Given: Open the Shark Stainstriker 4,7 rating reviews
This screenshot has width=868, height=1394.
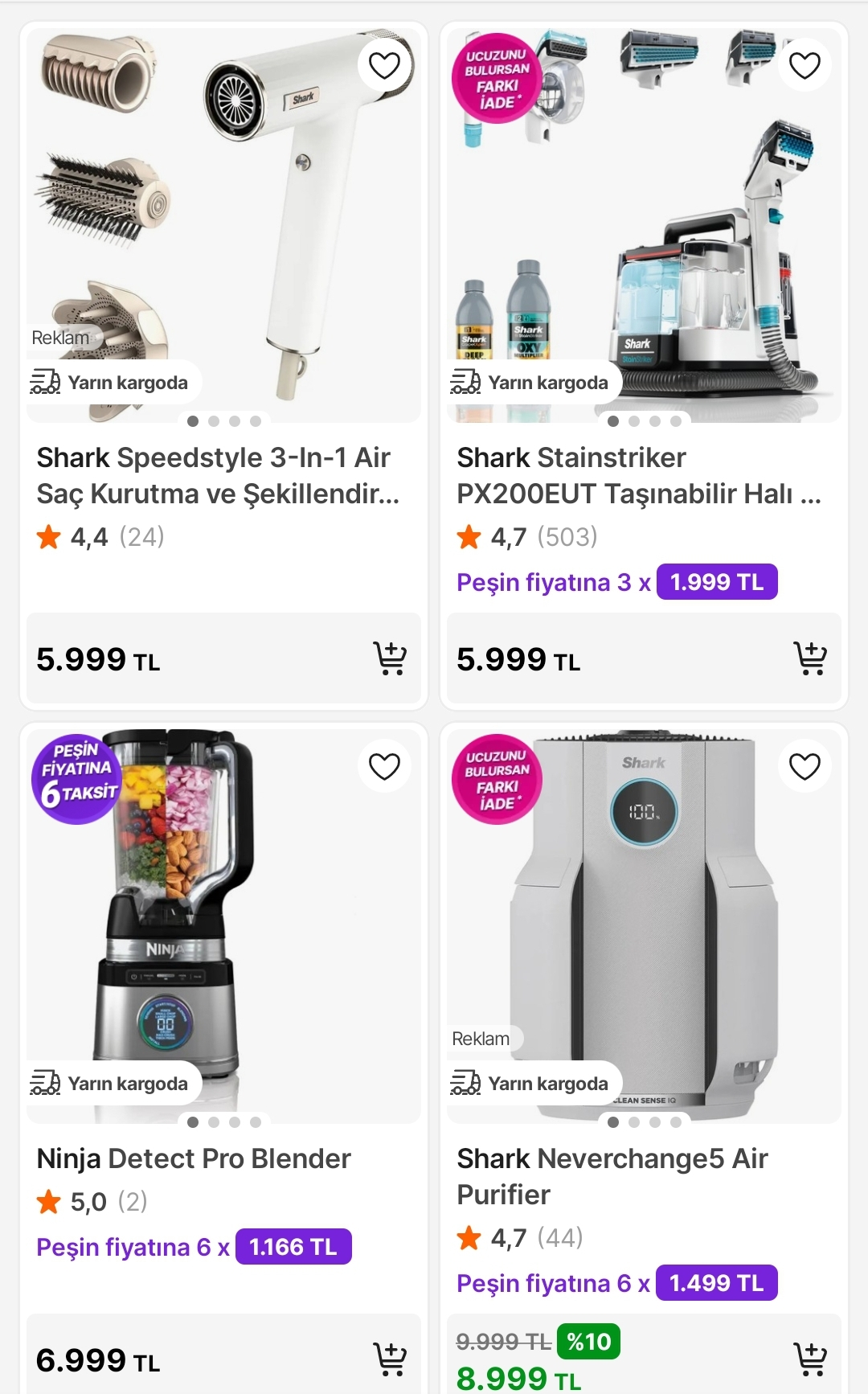Looking at the screenshot, I should (x=527, y=536).
